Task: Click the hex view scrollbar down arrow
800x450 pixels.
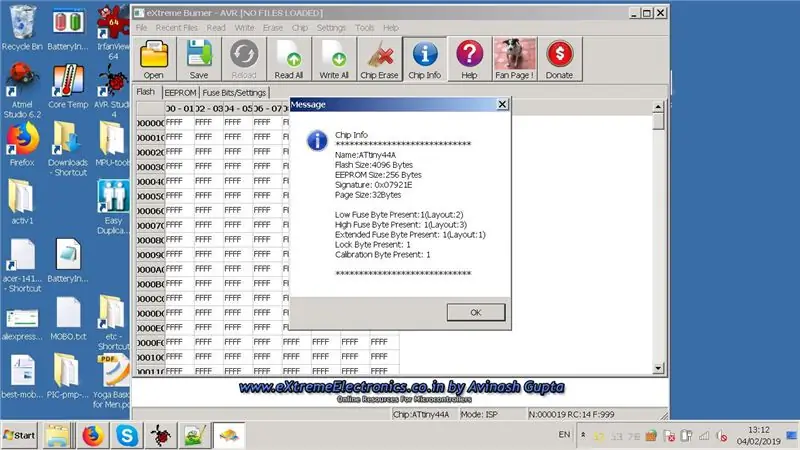Action: tap(658, 368)
